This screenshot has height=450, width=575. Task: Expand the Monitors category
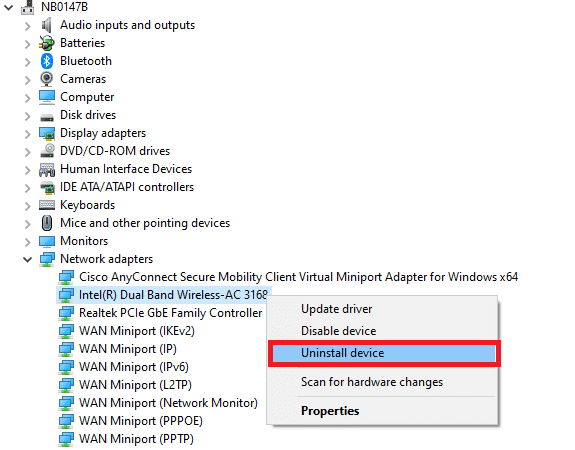tap(28, 242)
